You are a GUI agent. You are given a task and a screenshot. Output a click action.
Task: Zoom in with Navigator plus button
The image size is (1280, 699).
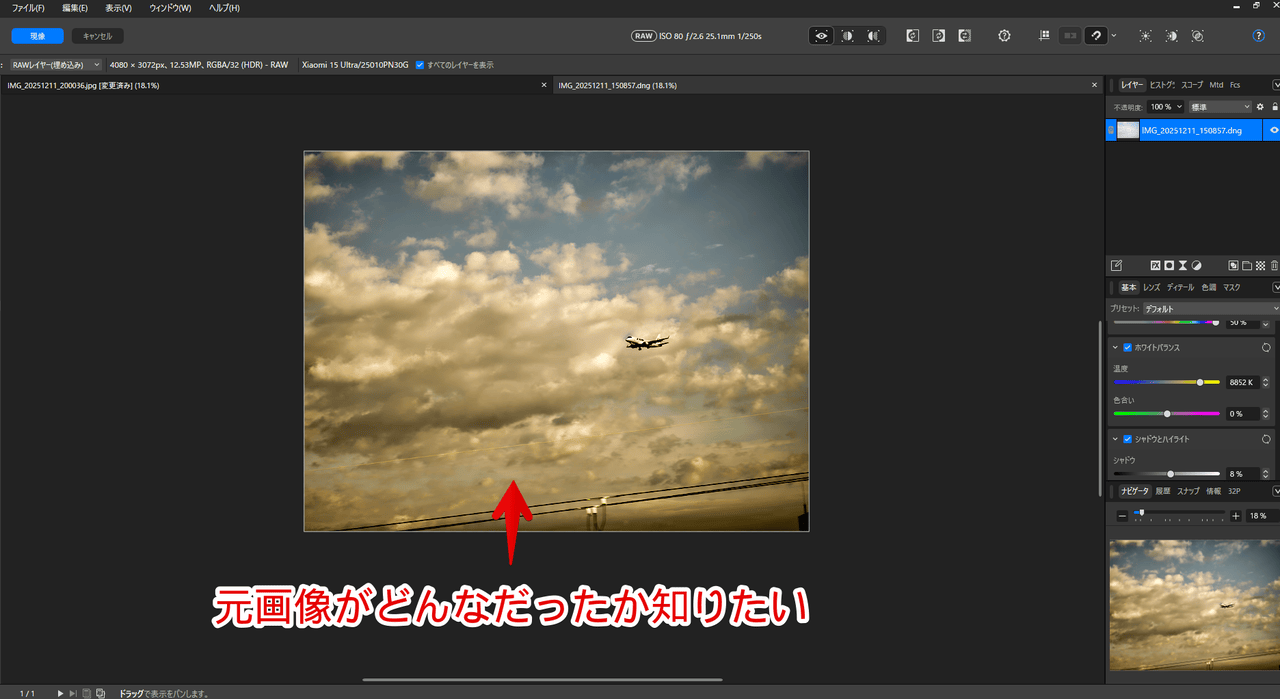[1236, 516]
